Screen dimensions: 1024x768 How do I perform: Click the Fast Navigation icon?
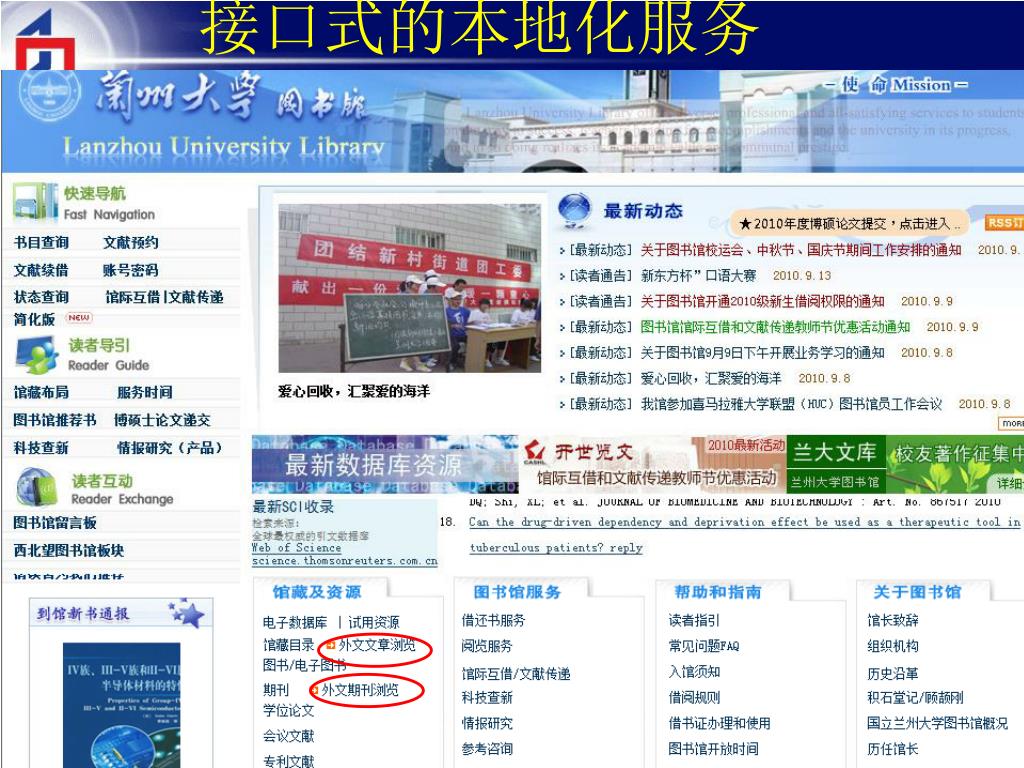click(x=35, y=202)
